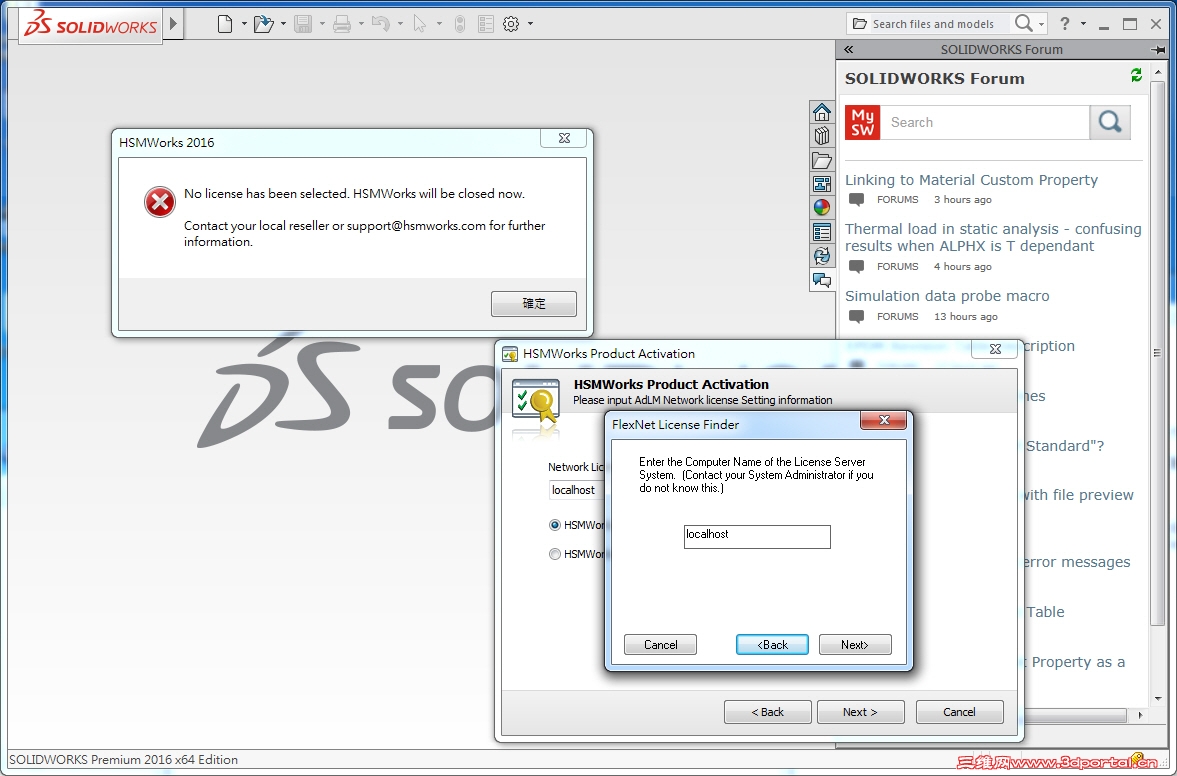Click the Rebuild traffic light icon
This screenshot has width=1177, height=776.
pos(460,24)
